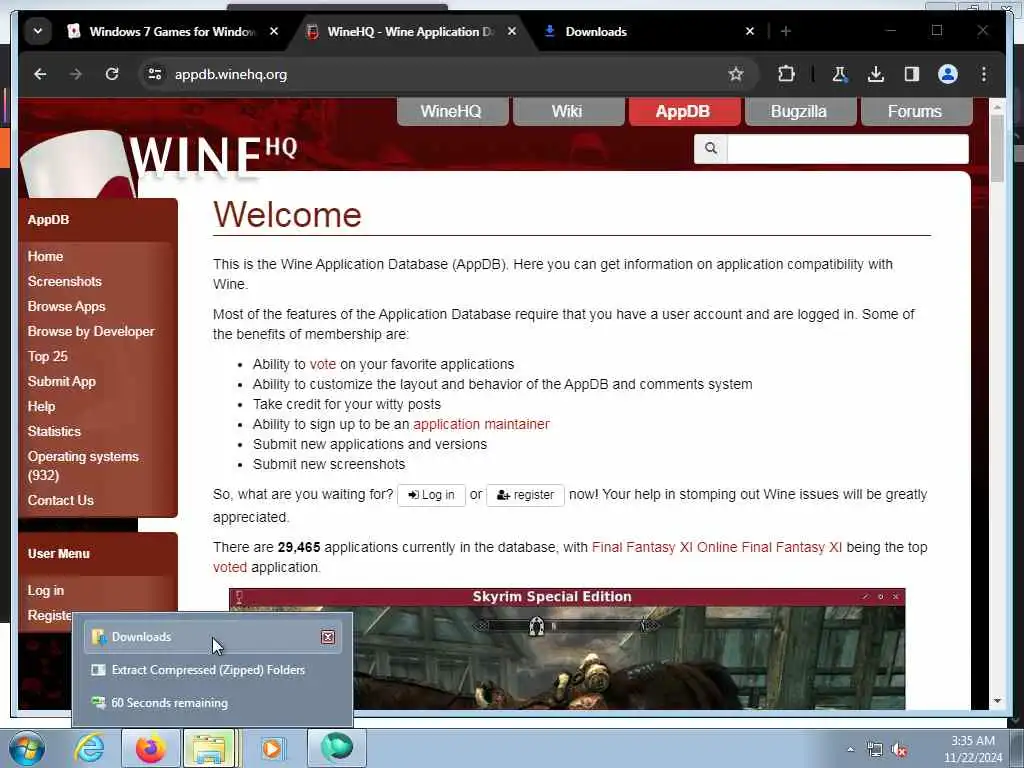Select Extract Compressed (Zipped) Folders window
This screenshot has width=1024, height=768.
212,670
